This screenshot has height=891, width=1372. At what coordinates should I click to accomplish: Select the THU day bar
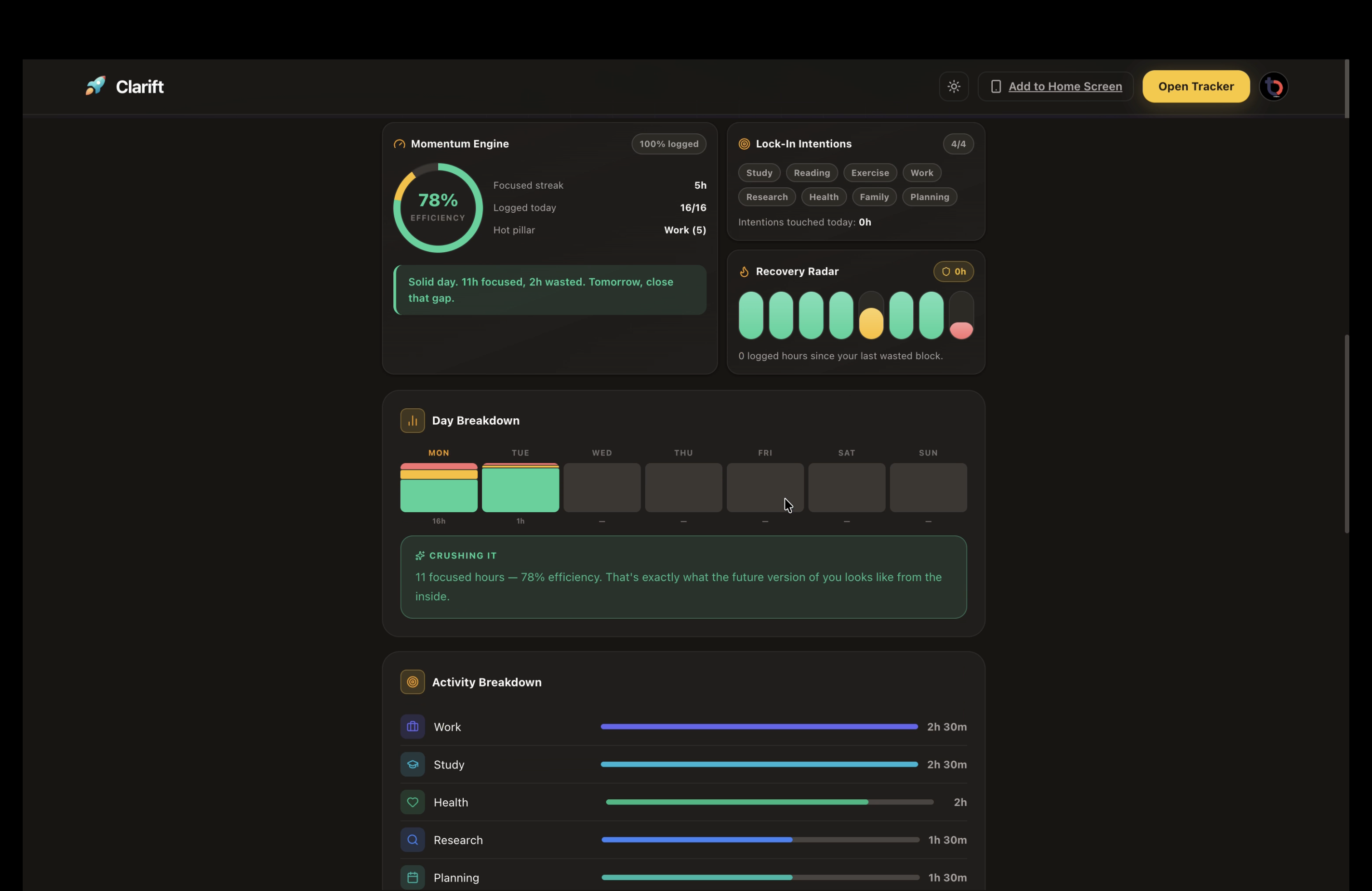coord(683,488)
